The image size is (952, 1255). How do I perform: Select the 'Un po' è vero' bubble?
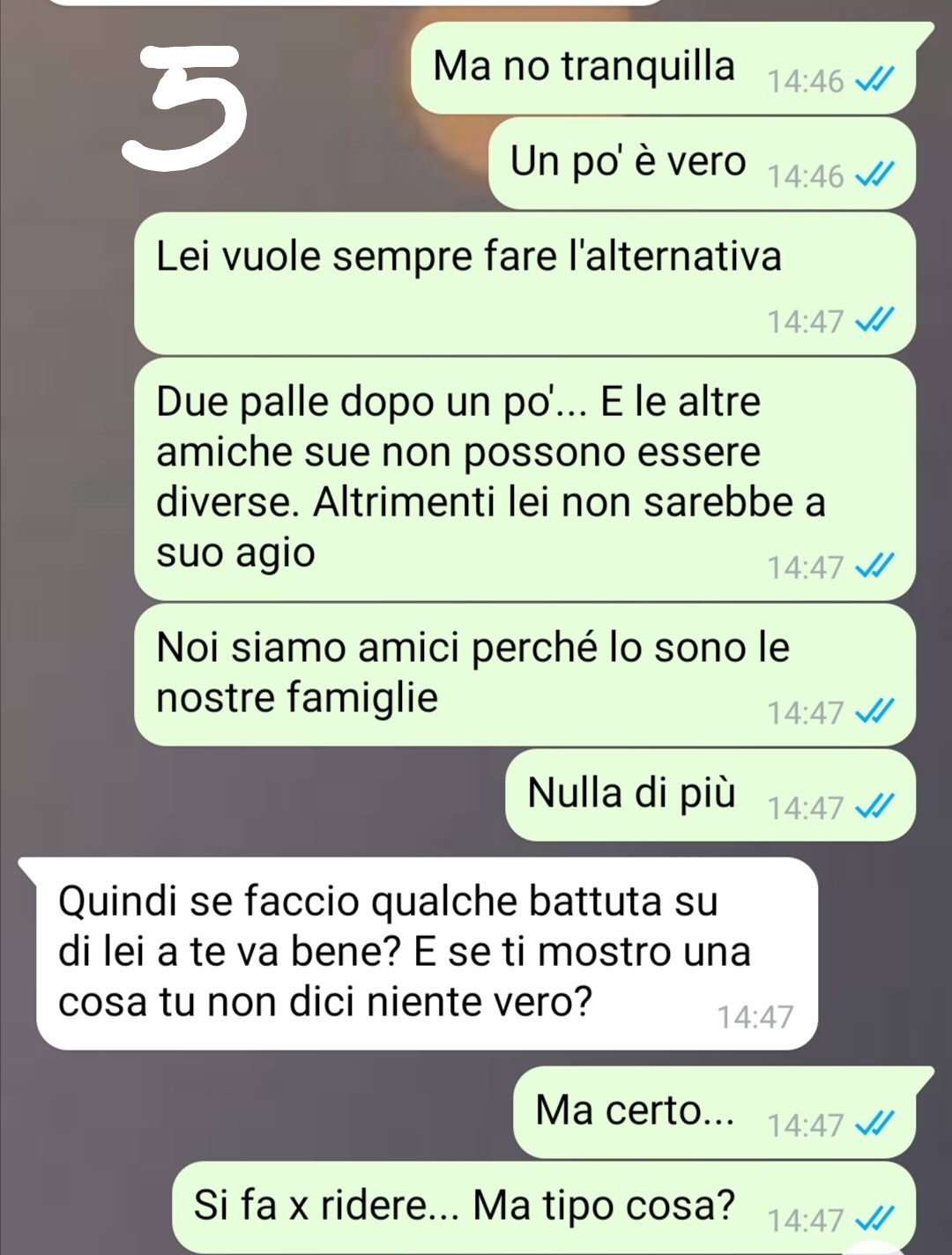(x=703, y=164)
